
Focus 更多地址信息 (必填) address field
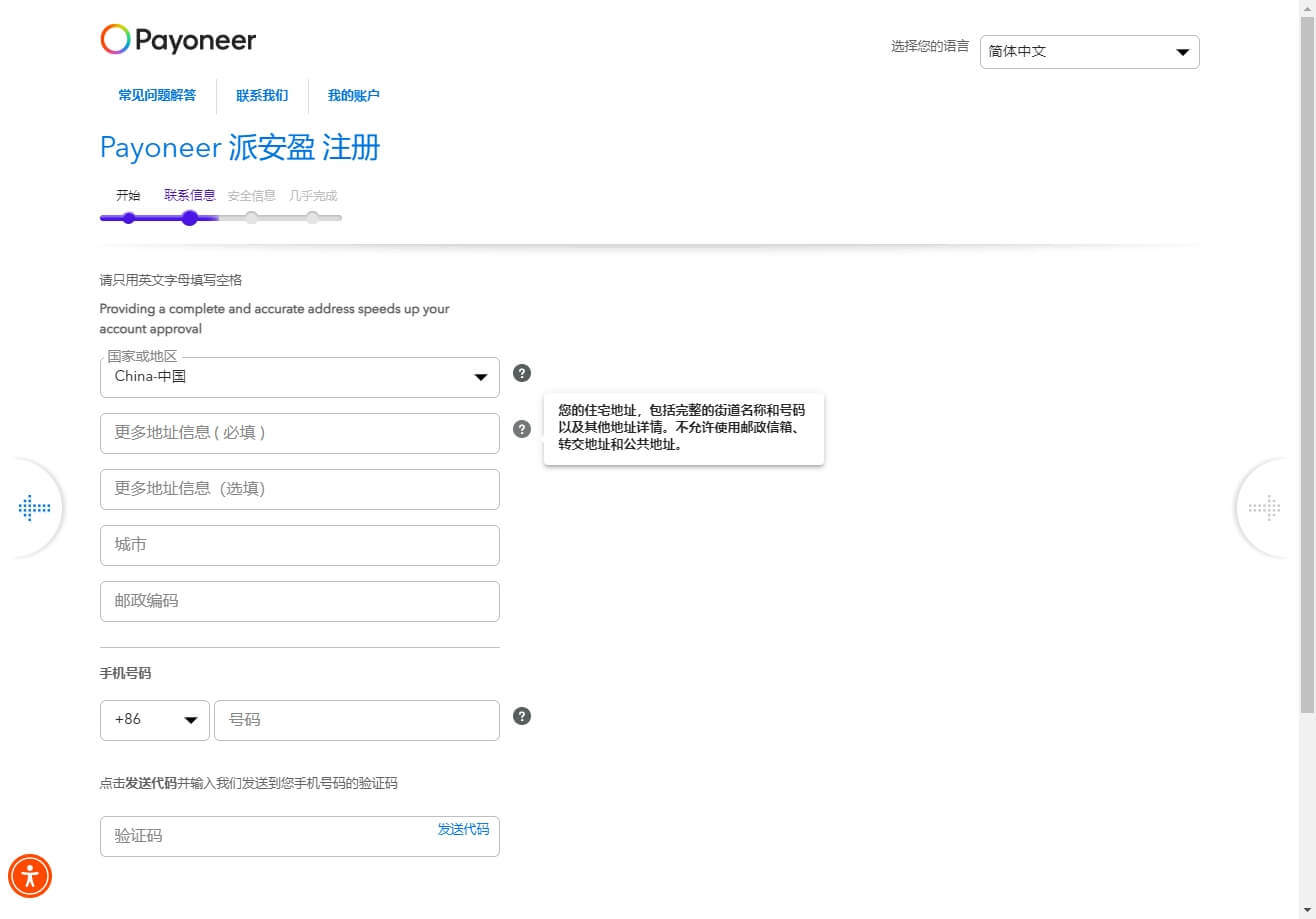(x=300, y=433)
